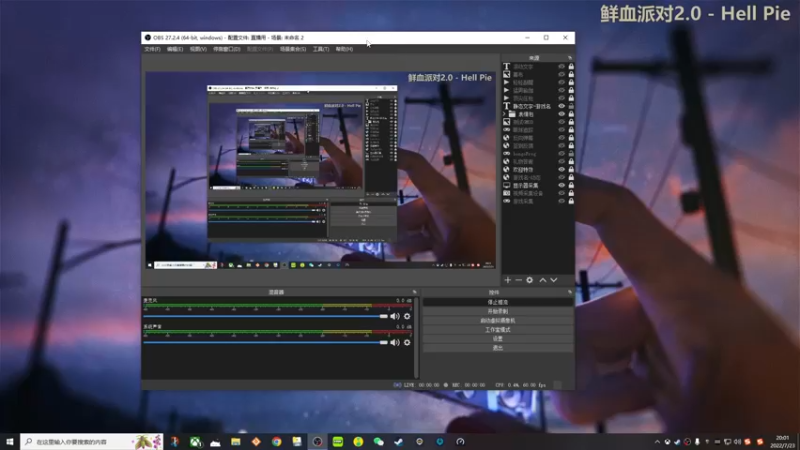Click the 停止推流 stop streaming button

pos(497,302)
